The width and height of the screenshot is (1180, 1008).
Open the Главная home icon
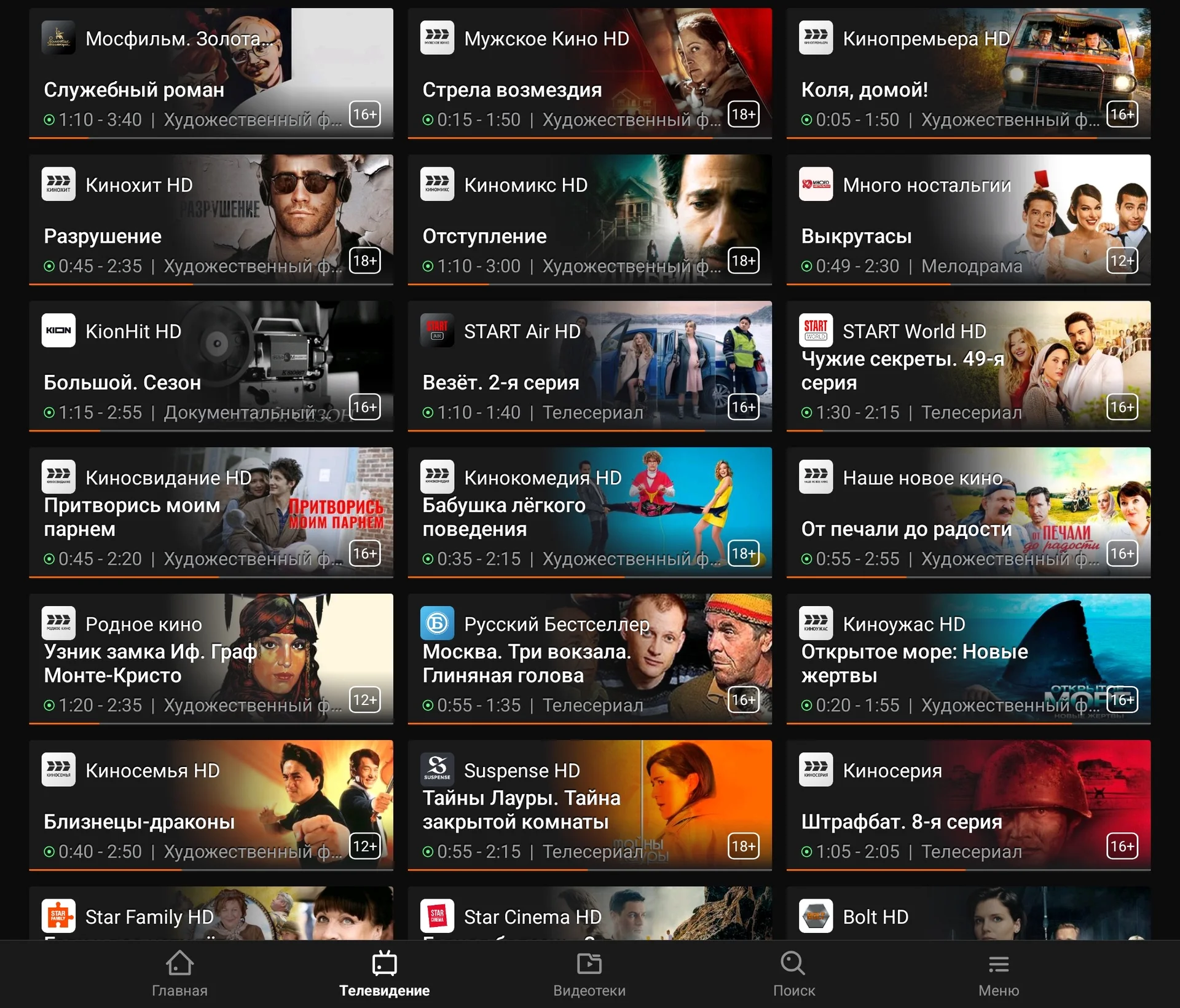[179, 963]
